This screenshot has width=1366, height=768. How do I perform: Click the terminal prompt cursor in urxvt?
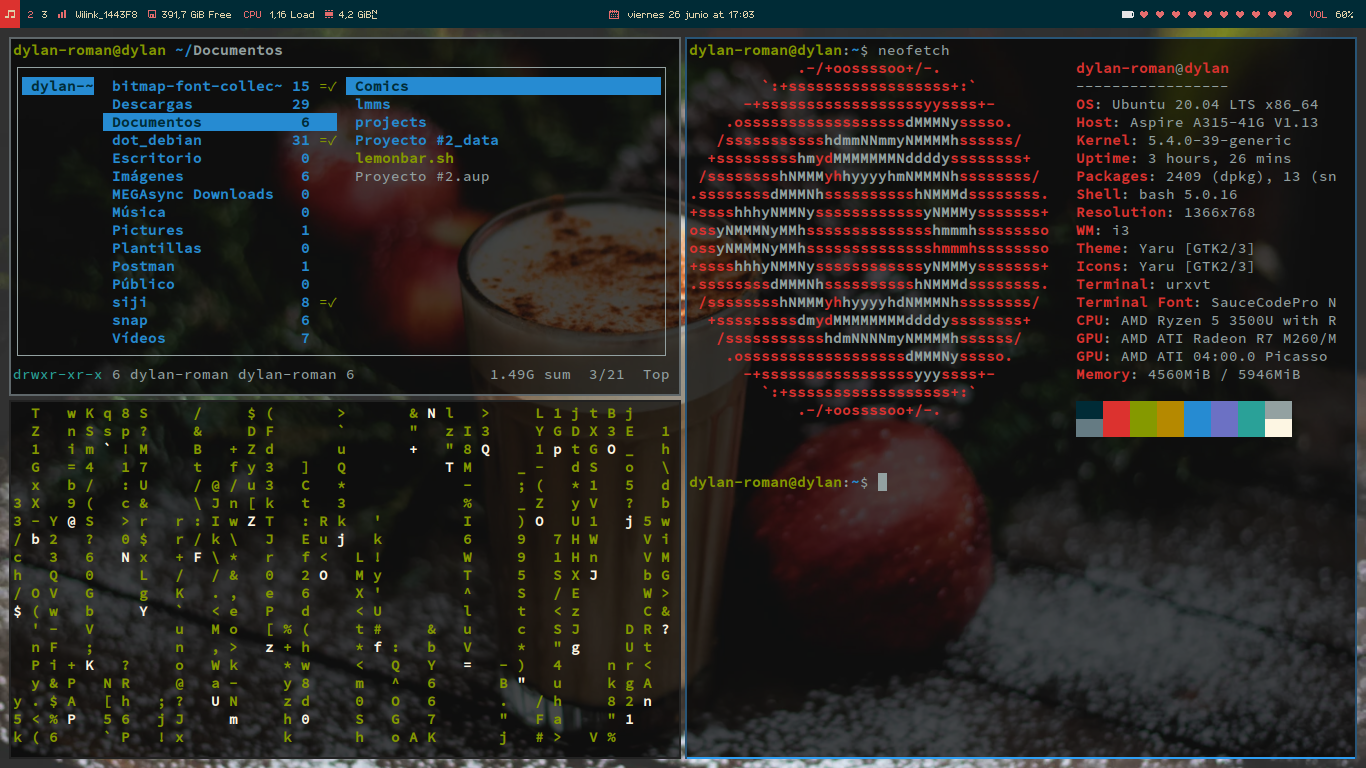(883, 482)
